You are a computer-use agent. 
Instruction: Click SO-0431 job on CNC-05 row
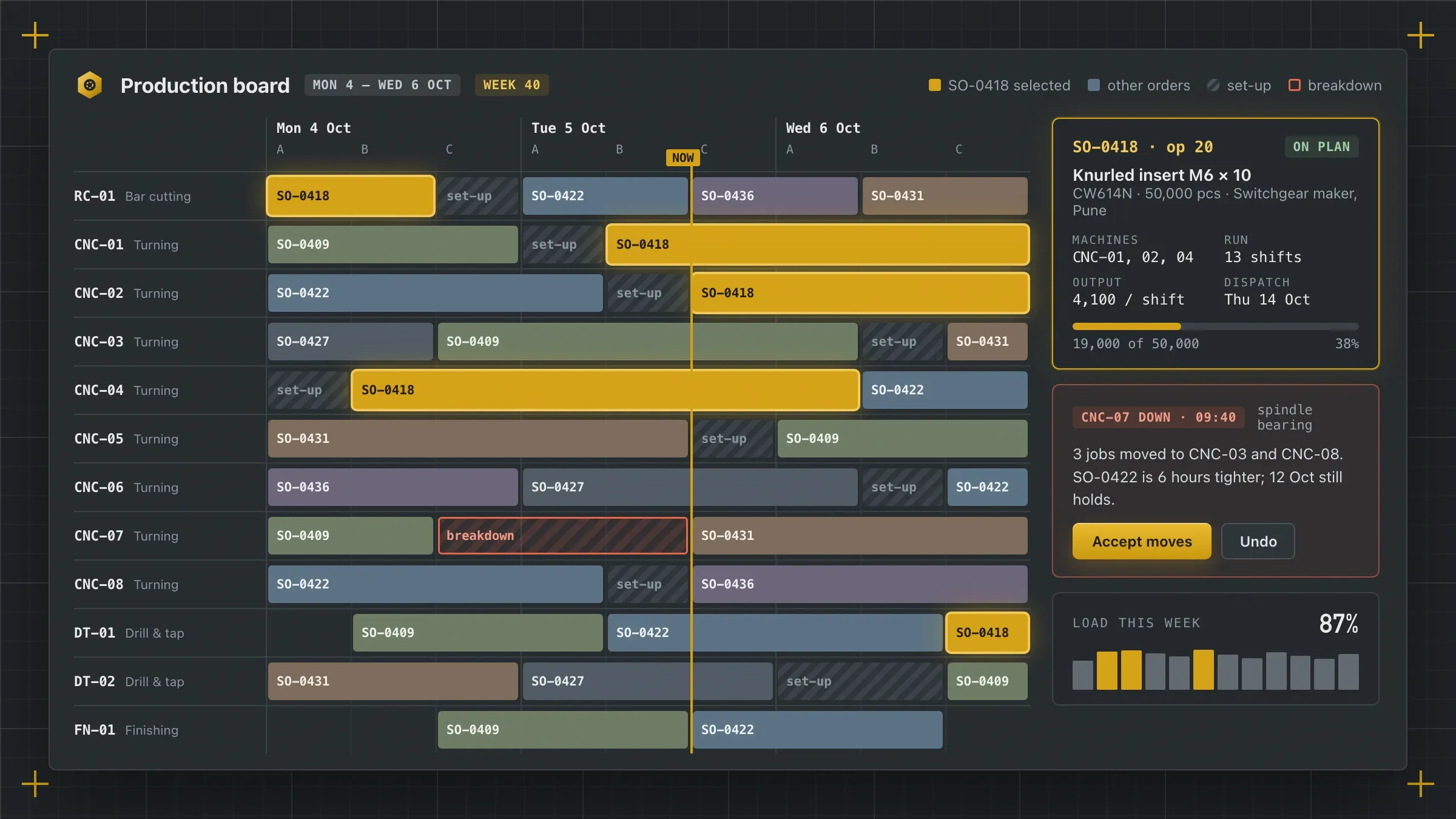coord(478,439)
